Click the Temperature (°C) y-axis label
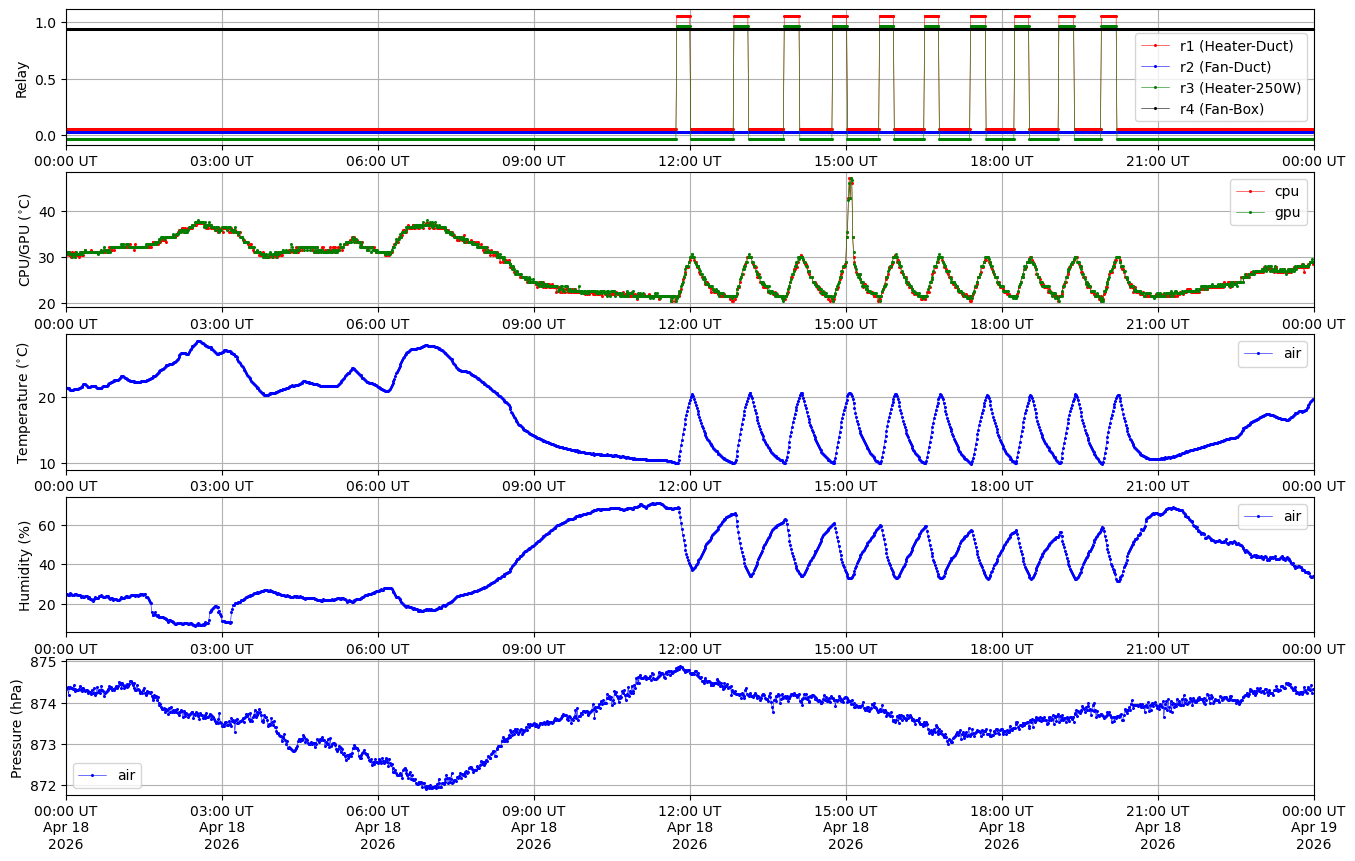Viewport: 1355px width, 861px height. (24, 402)
